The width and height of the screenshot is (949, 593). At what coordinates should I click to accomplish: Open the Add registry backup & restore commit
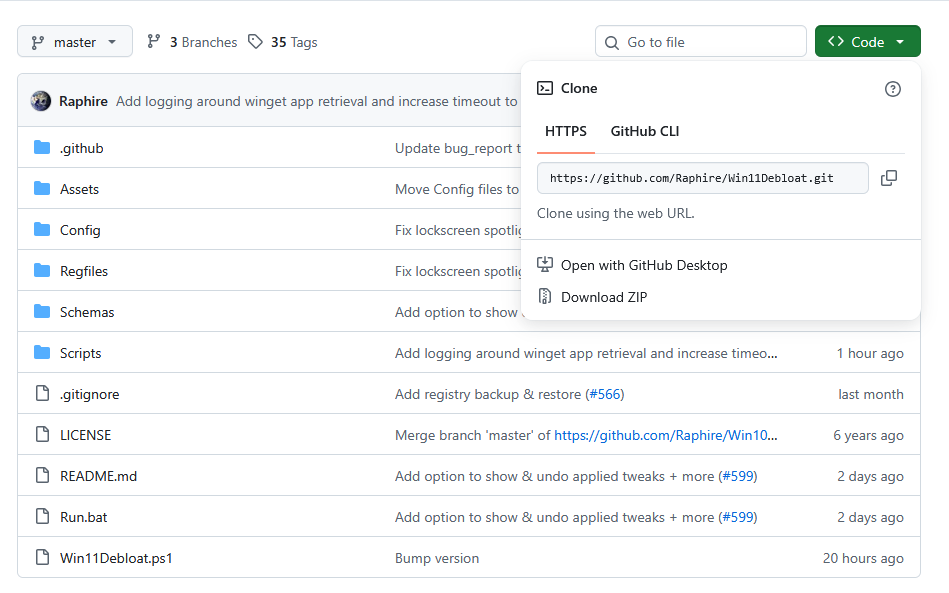point(490,395)
